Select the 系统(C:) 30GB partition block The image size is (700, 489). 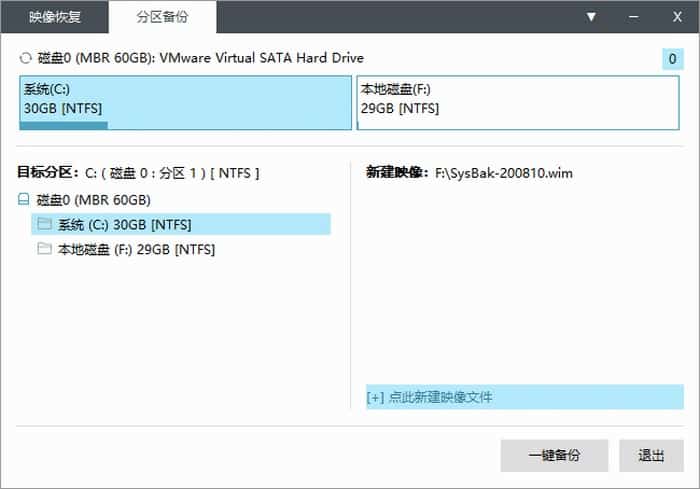pos(185,100)
